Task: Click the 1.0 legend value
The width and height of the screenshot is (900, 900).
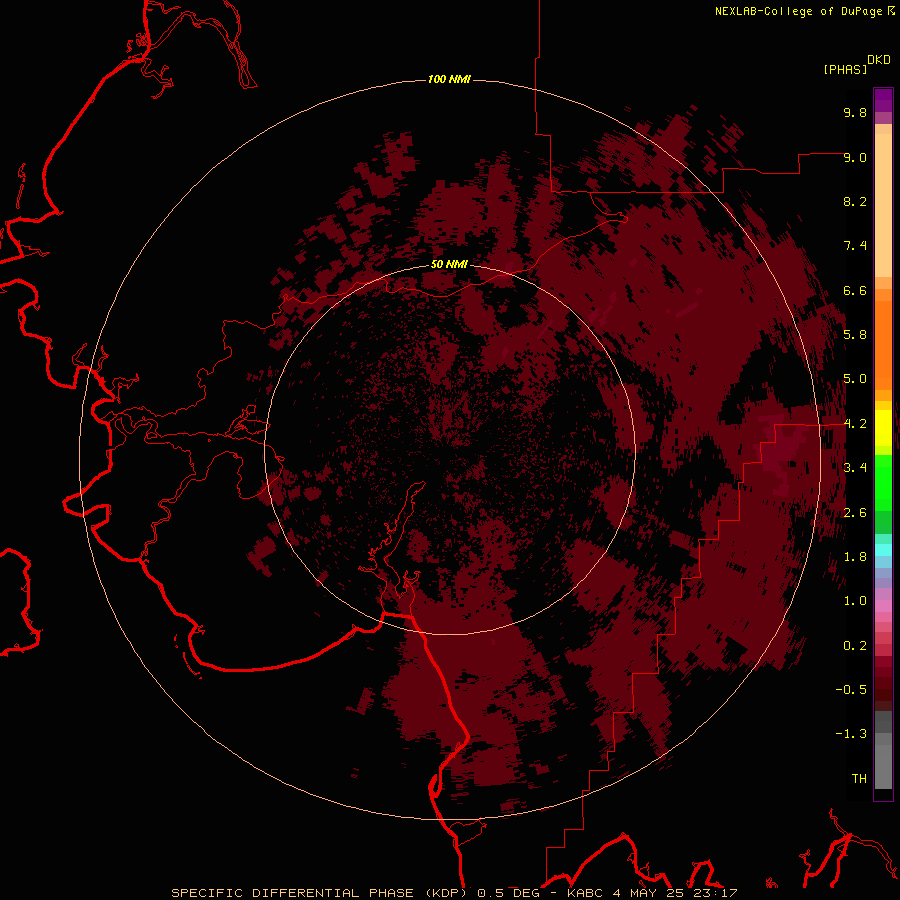Action: 855,601
